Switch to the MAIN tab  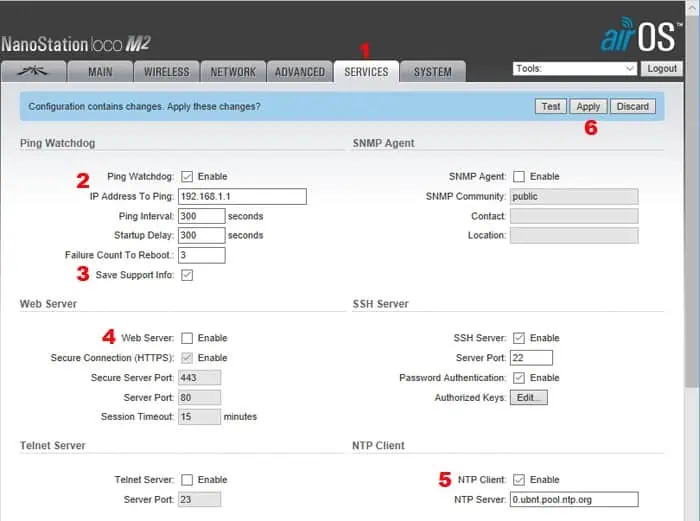point(100,72)
